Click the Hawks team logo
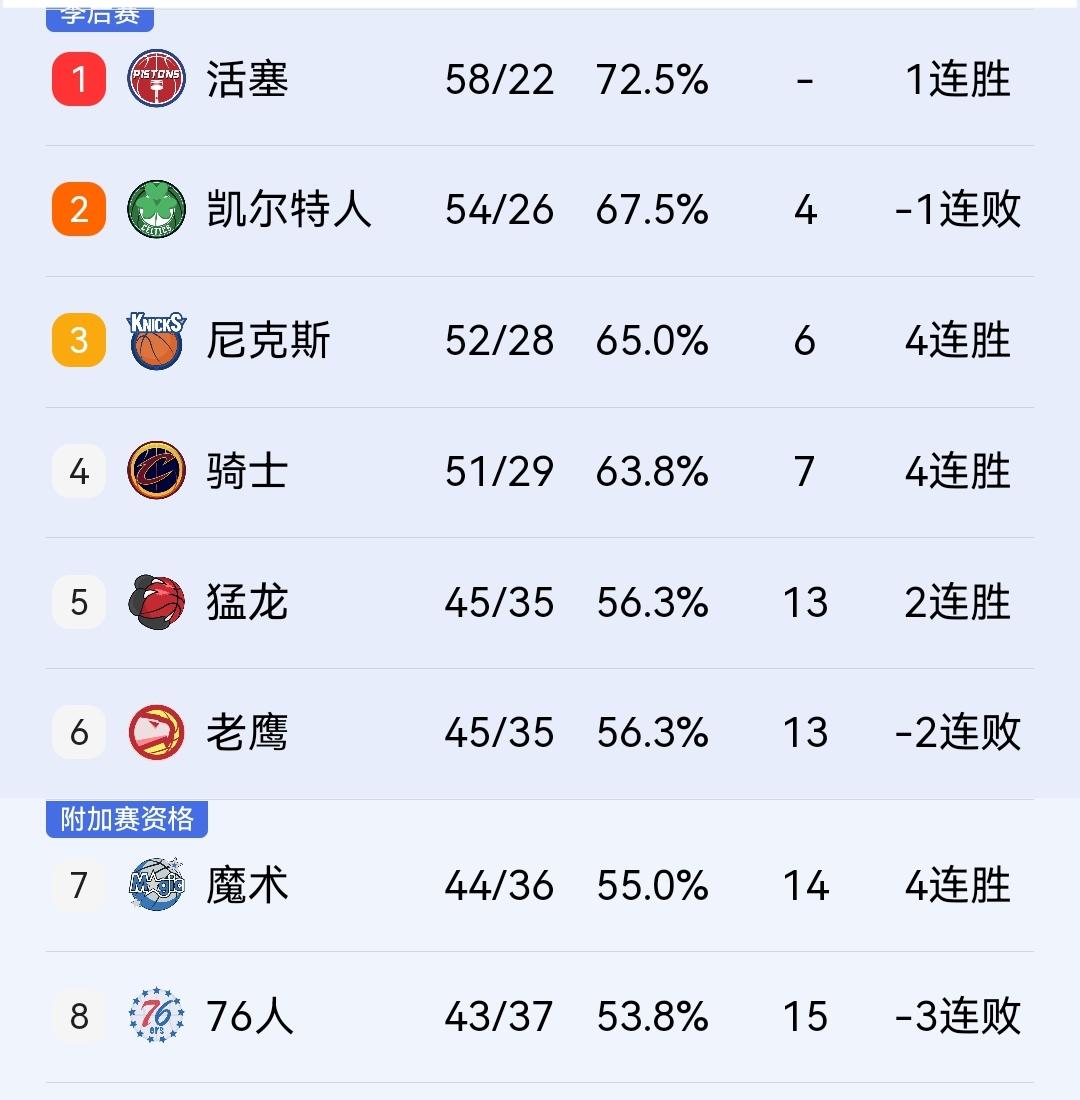Screen dimensions: 1080x1100 tap(155, 732)
